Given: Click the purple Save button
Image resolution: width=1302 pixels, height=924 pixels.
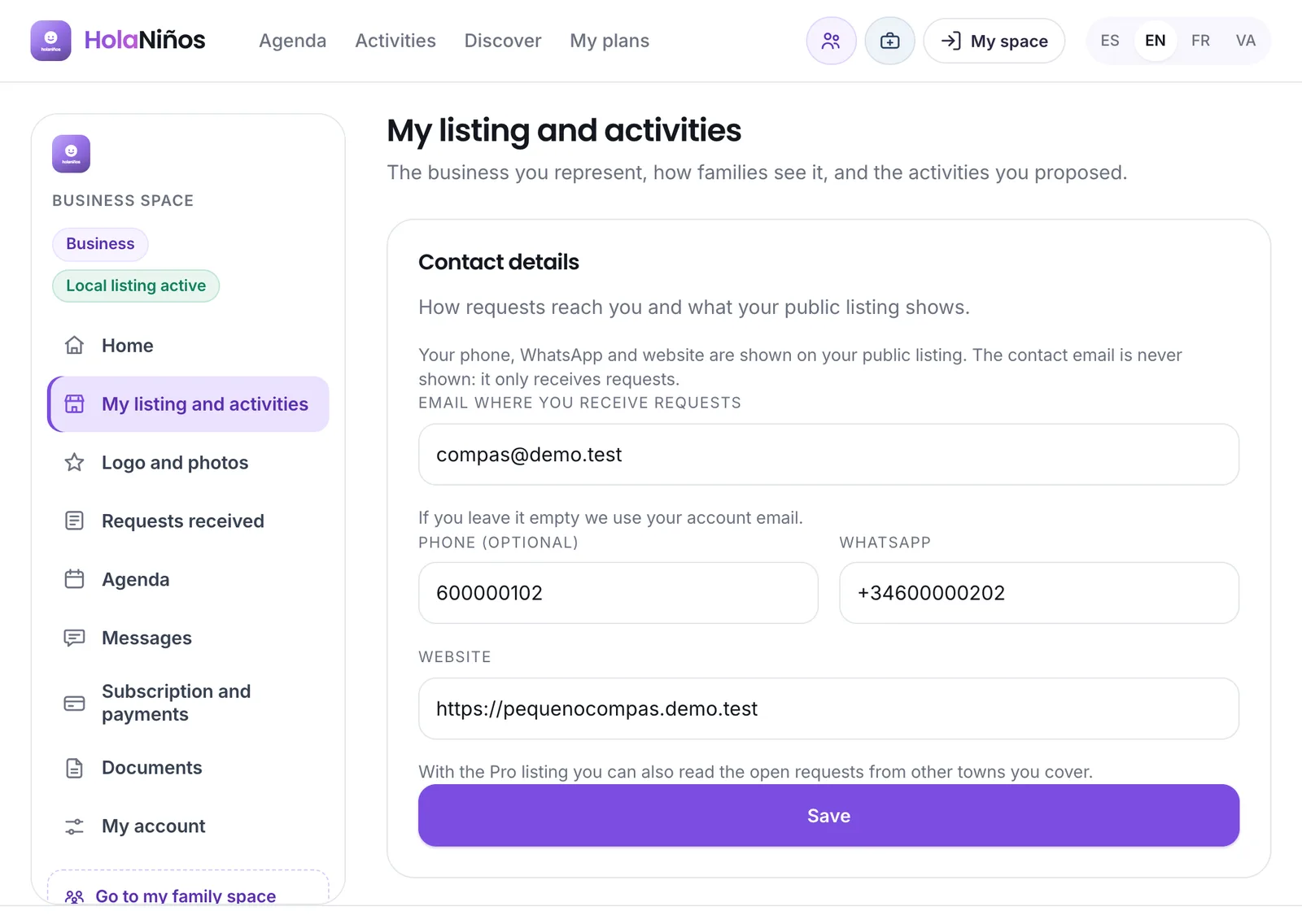Looking at the screenshot, I should pos(828,816).
